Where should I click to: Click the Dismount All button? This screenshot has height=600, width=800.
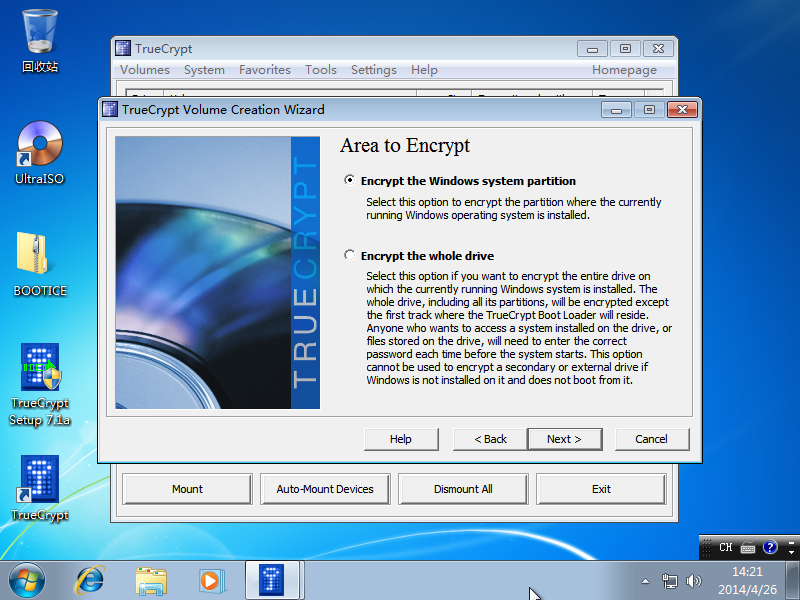[463, 489]
